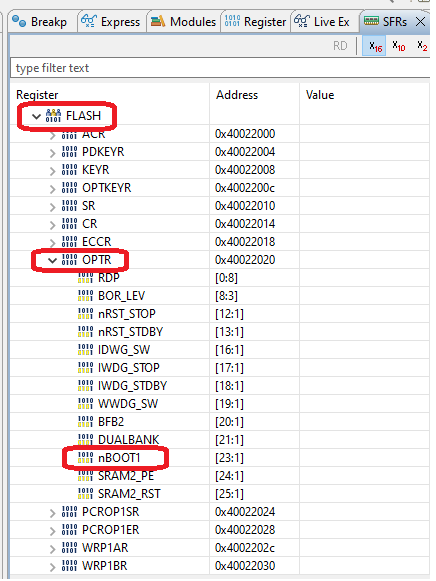Click the OPTR register icon
Viewport: 436px width, 581px height.
[x=69, y=260]
